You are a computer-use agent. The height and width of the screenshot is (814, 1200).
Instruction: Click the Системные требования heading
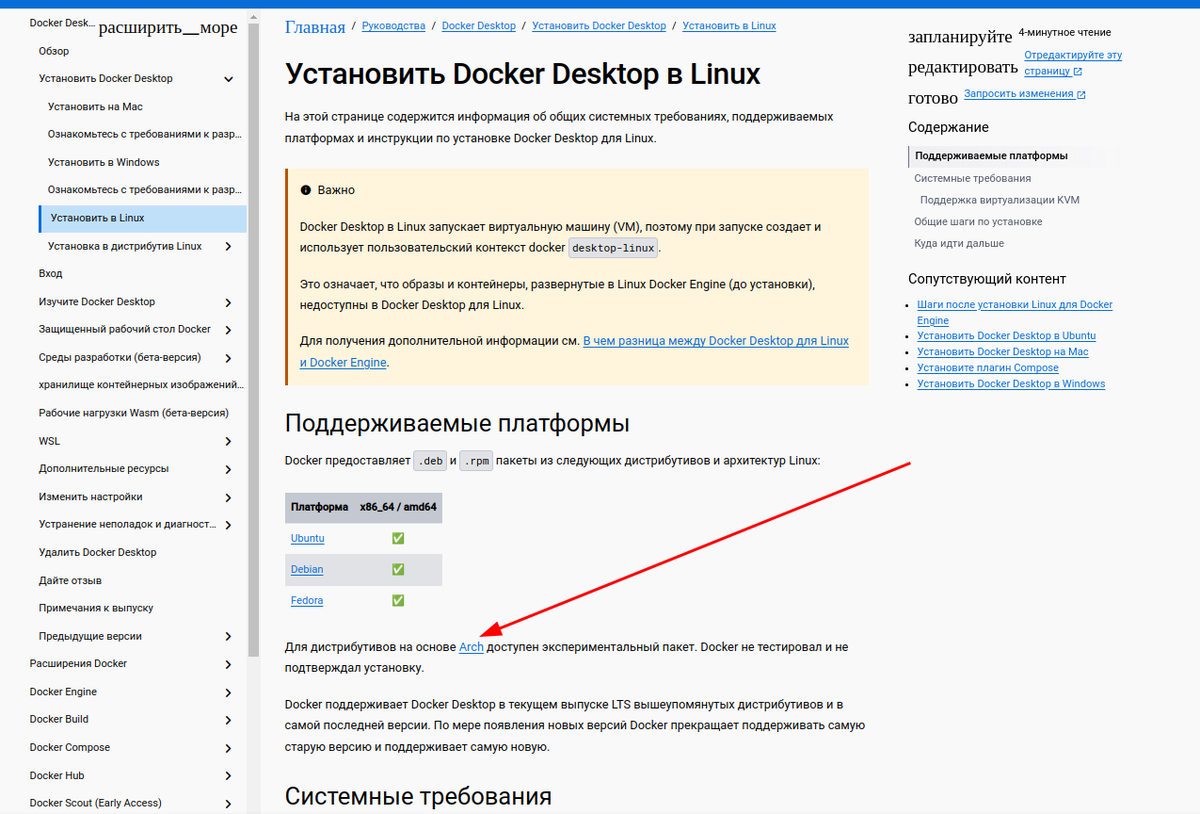tap(418, 796)
